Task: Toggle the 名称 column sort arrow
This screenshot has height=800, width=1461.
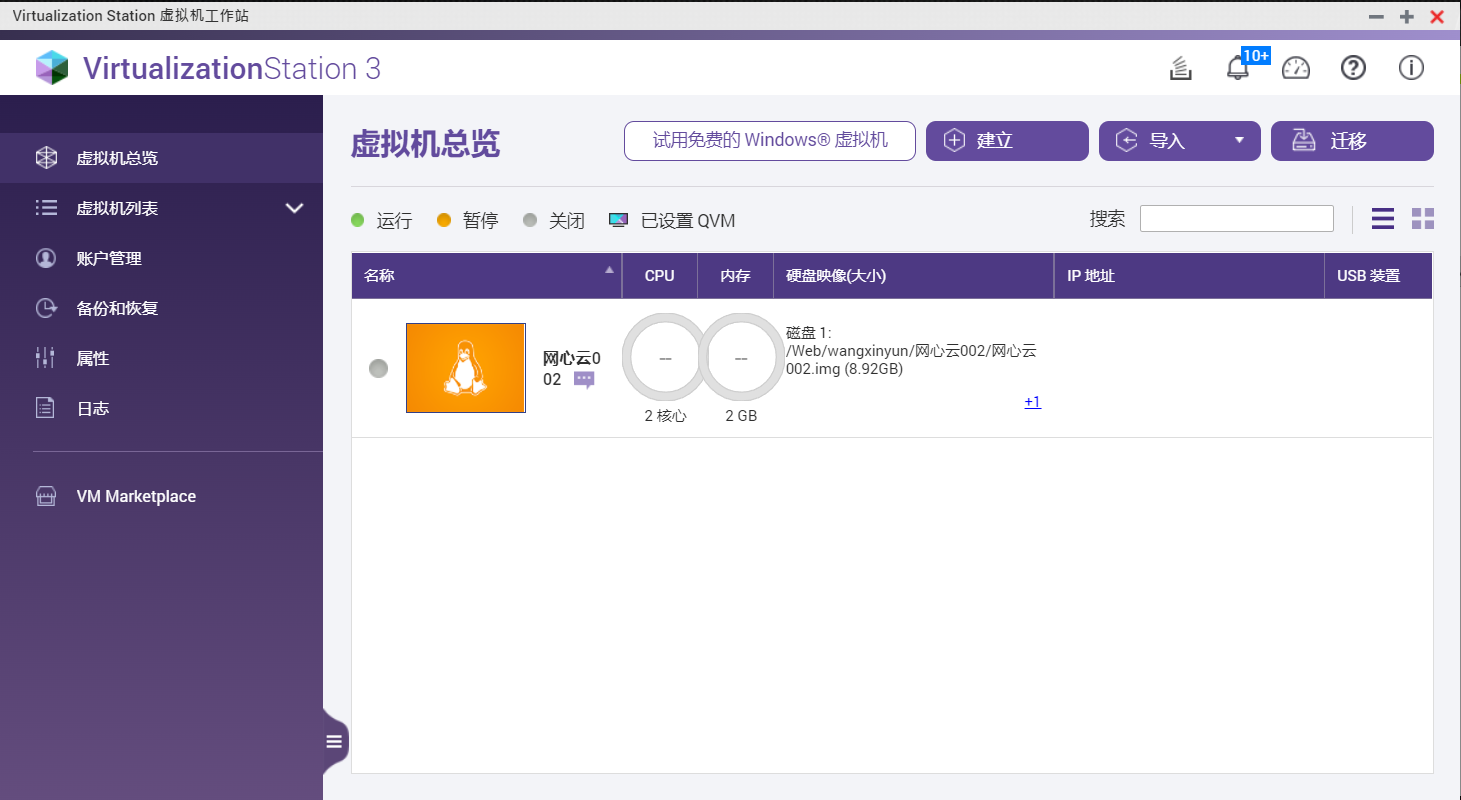Action: point(609,269)
